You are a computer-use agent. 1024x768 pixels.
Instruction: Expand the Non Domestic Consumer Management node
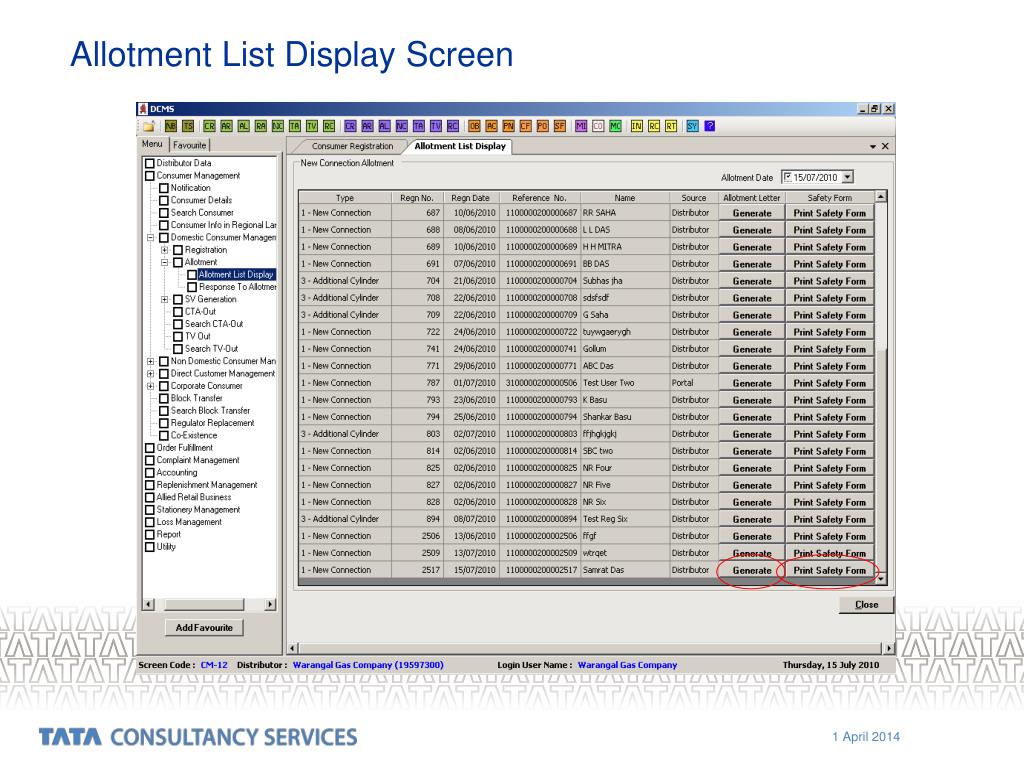[150, 361]
